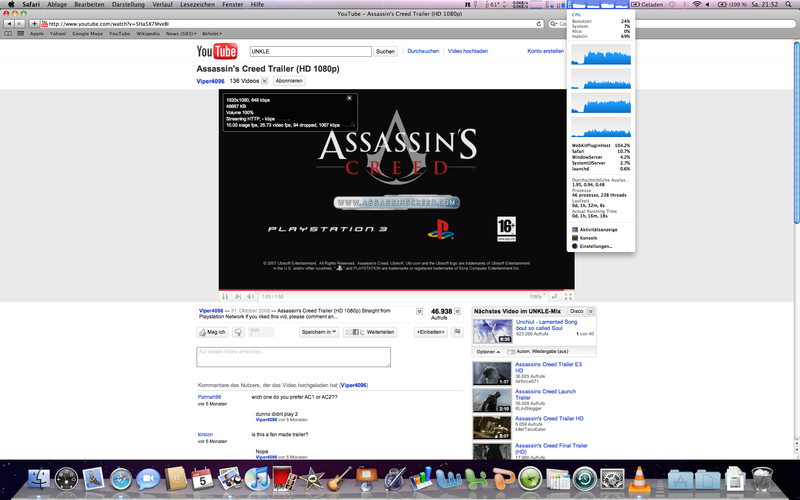800x500 pixels.
Task: Open commenter Palmah96's profile link
Action: 209,397
